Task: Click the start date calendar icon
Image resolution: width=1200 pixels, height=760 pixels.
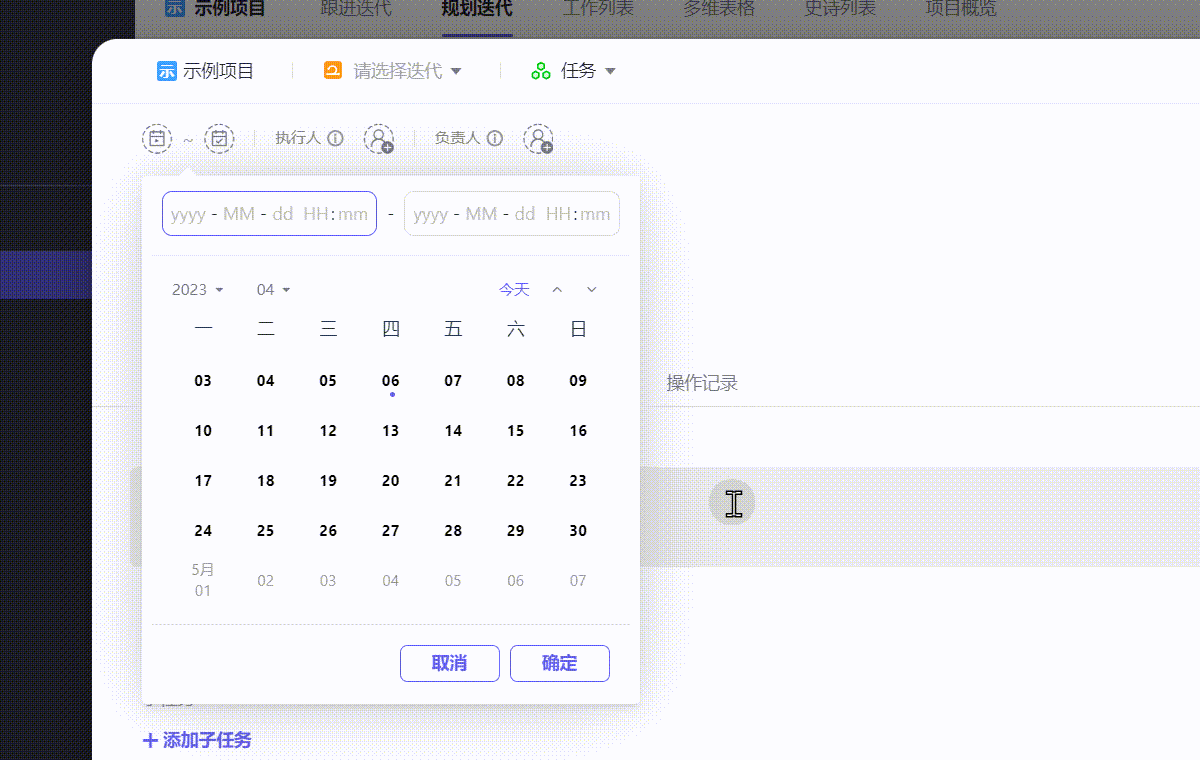Action: tap(156, 139)
